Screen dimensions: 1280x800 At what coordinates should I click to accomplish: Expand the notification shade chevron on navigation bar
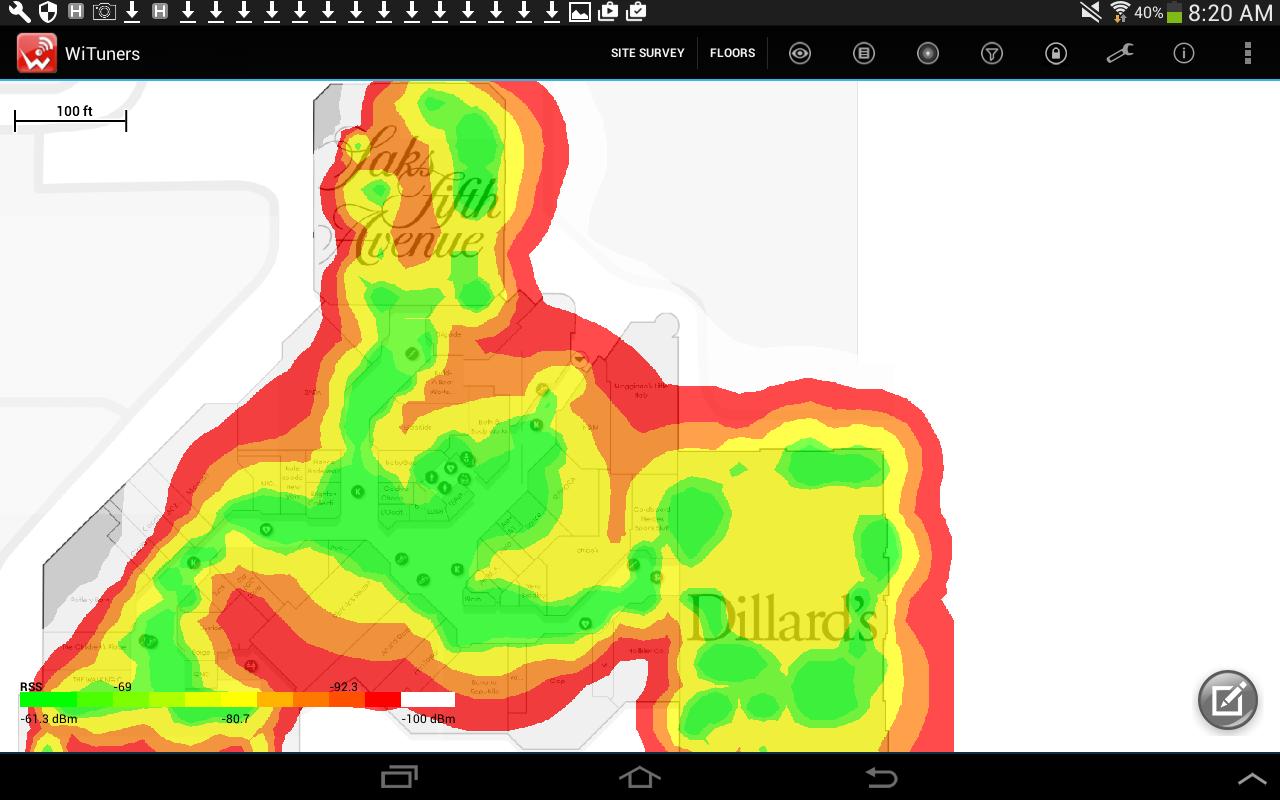point(1253,776)
